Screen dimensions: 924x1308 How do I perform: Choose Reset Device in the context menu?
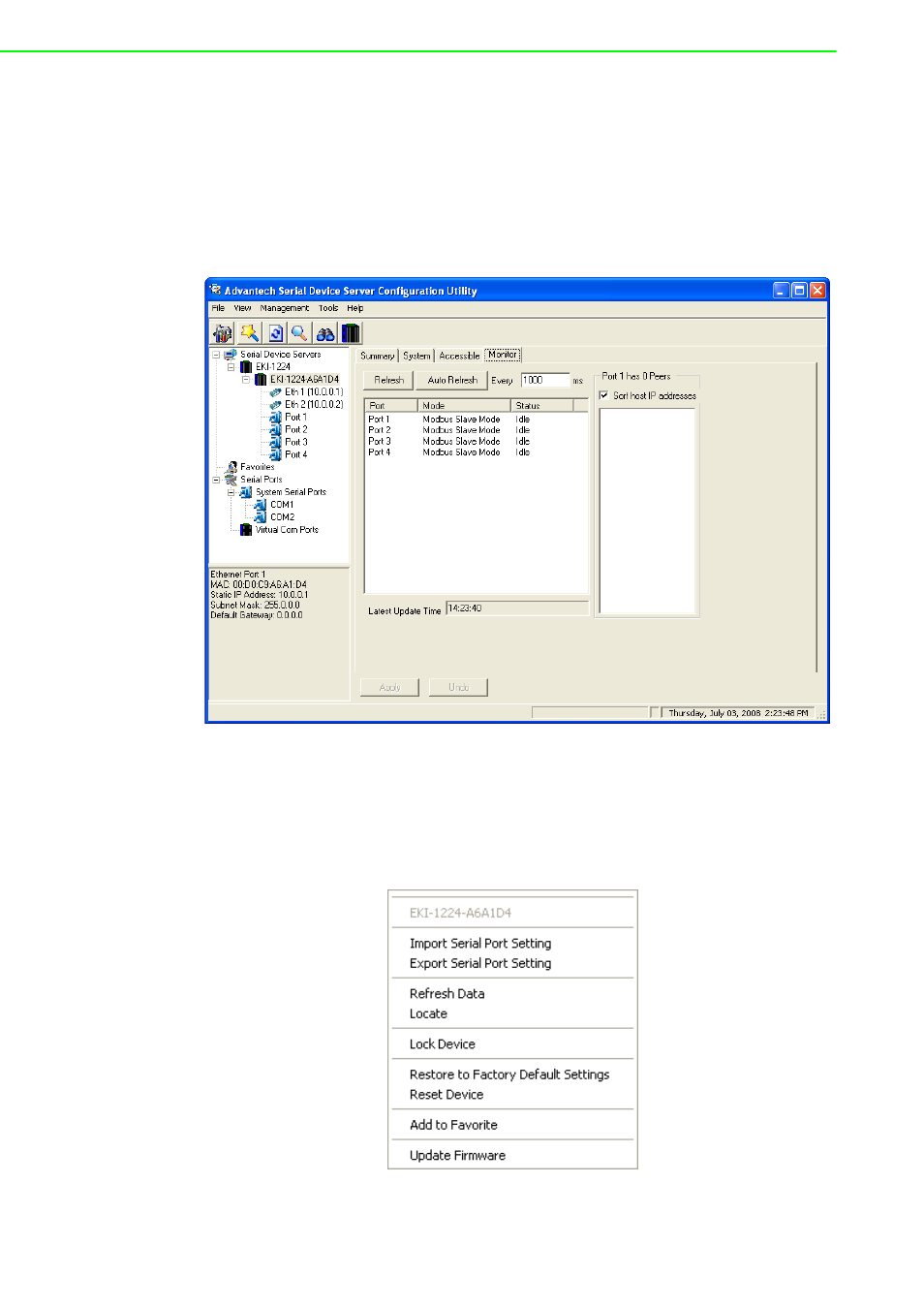click(446, 1095)
